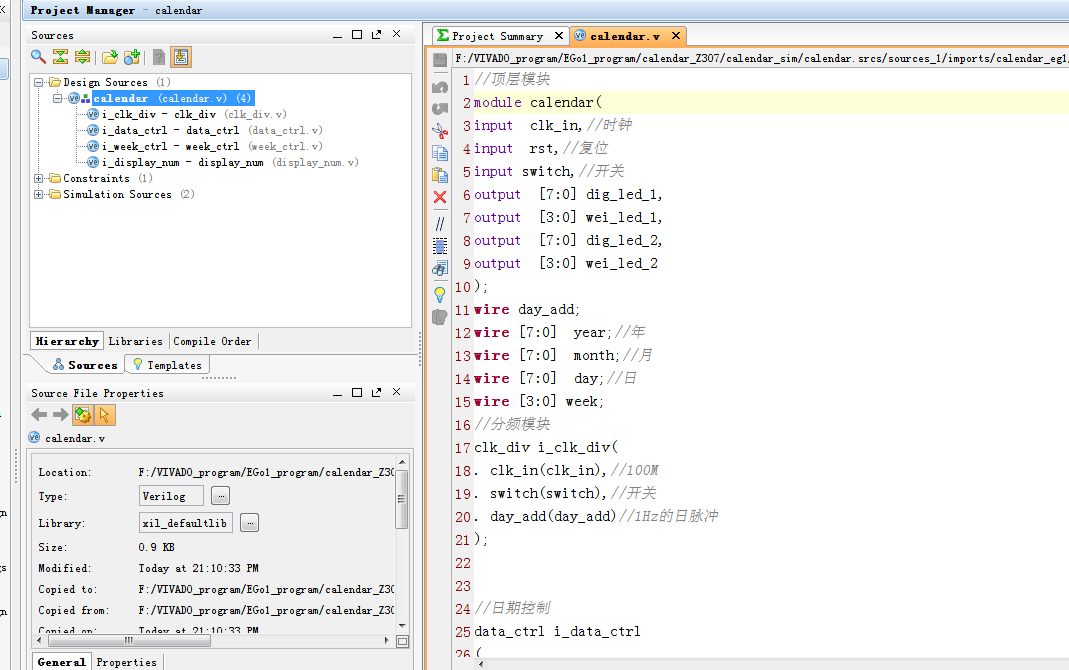Click the Paste clipboard icon in editor toolbar
The height and width of the screenshot is (670, 1069).
coord(440,175)
